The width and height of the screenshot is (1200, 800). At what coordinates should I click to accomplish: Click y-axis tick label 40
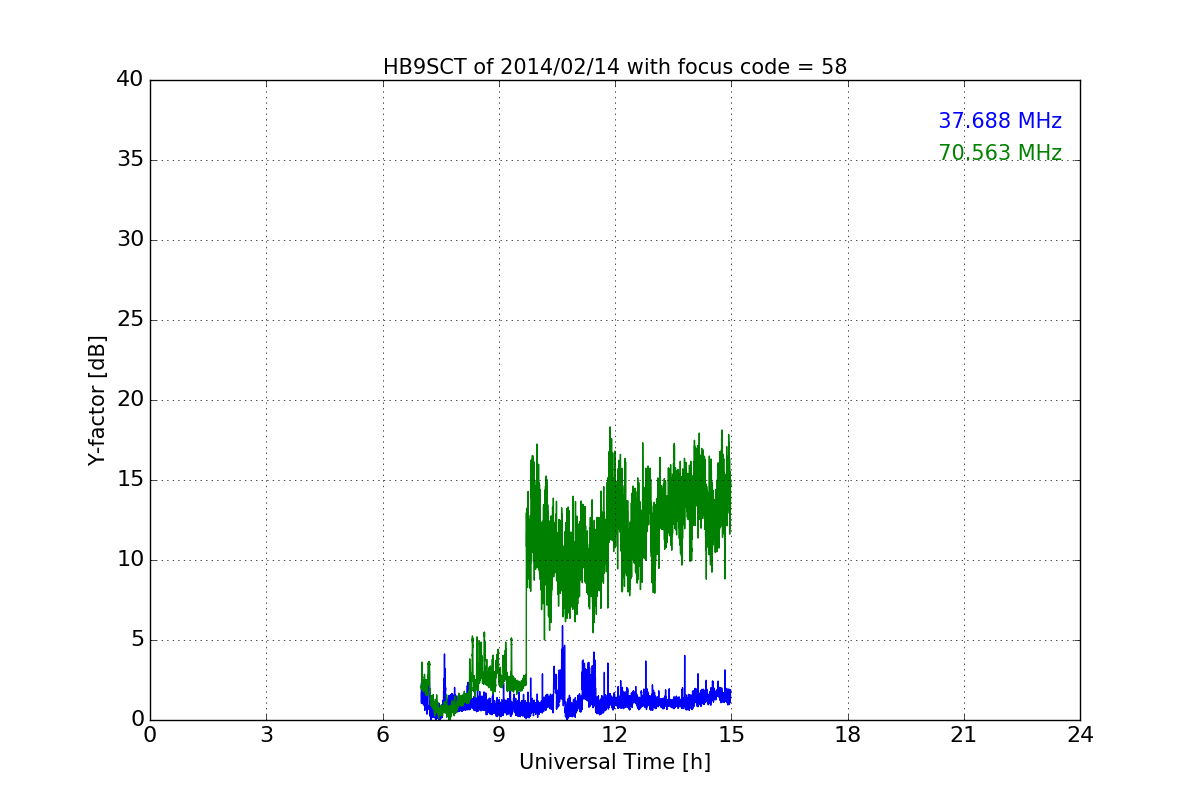pyautogui.click(x=130, y=80)
